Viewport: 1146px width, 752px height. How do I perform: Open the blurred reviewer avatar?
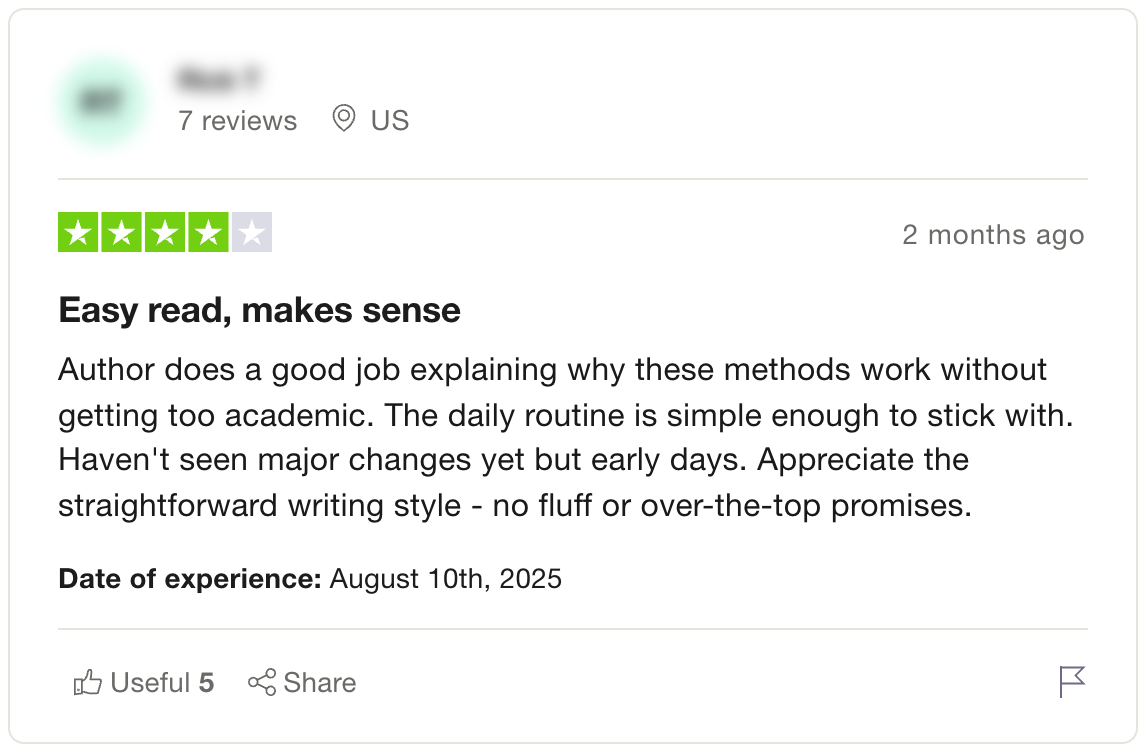(102, 103)
